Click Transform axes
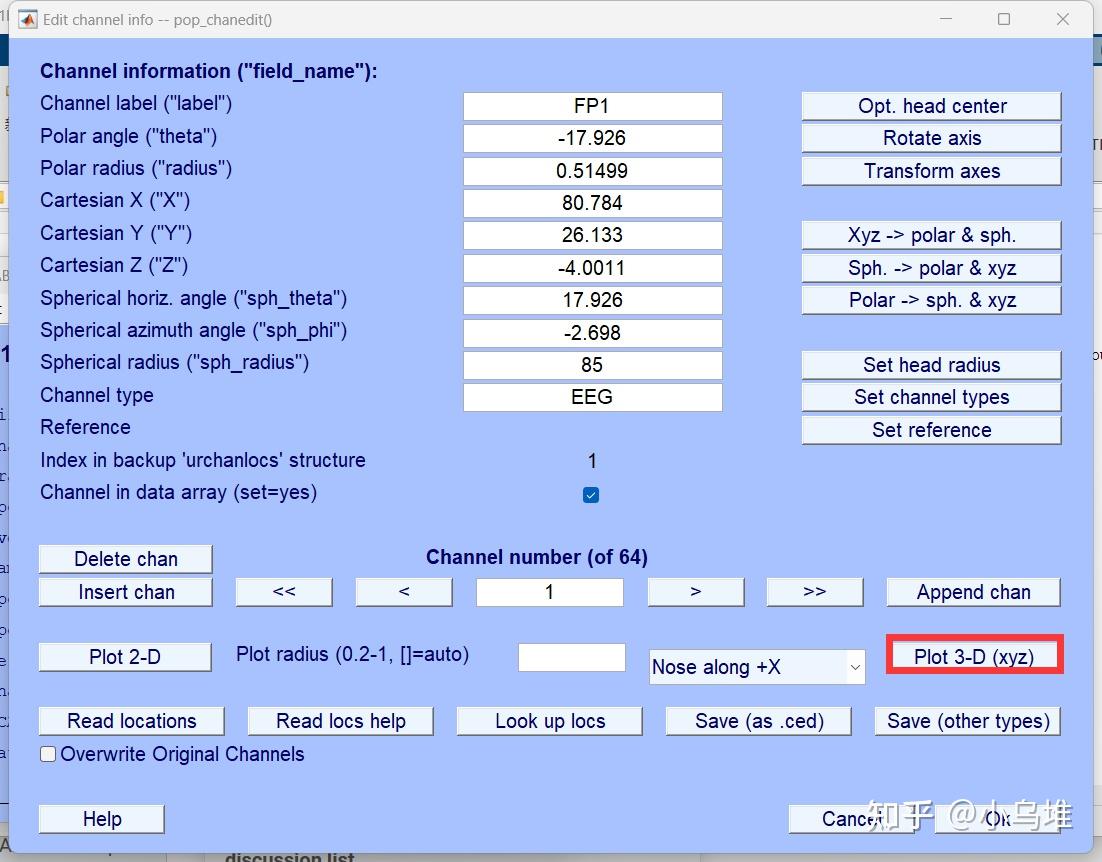 click(x=929, y=171)
